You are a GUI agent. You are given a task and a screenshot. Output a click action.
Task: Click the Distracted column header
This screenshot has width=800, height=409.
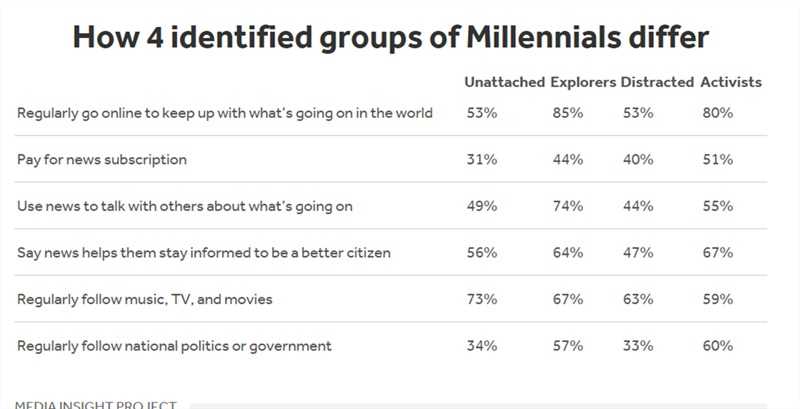657,82
